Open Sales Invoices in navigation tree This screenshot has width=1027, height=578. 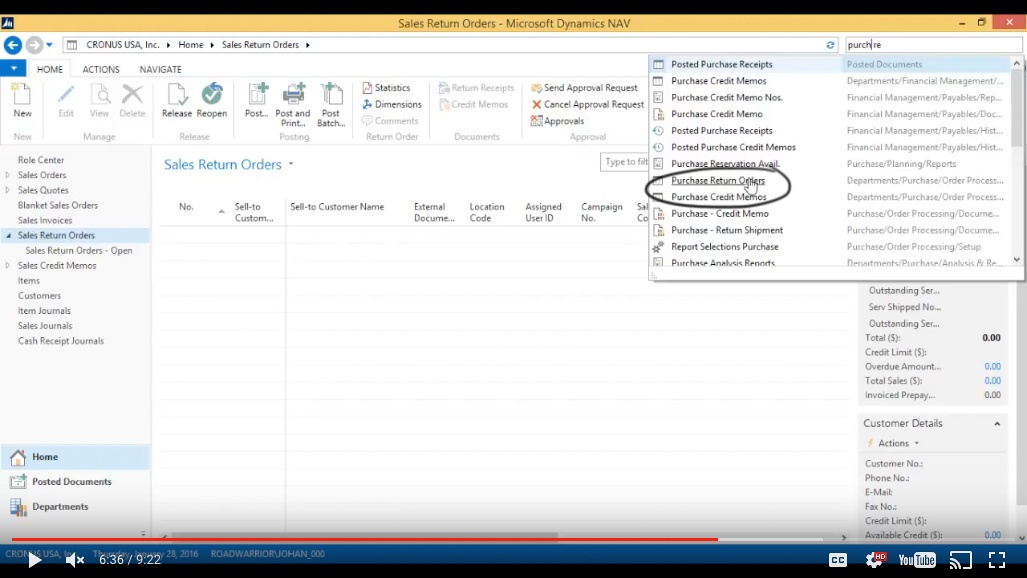tap(45, 220)
